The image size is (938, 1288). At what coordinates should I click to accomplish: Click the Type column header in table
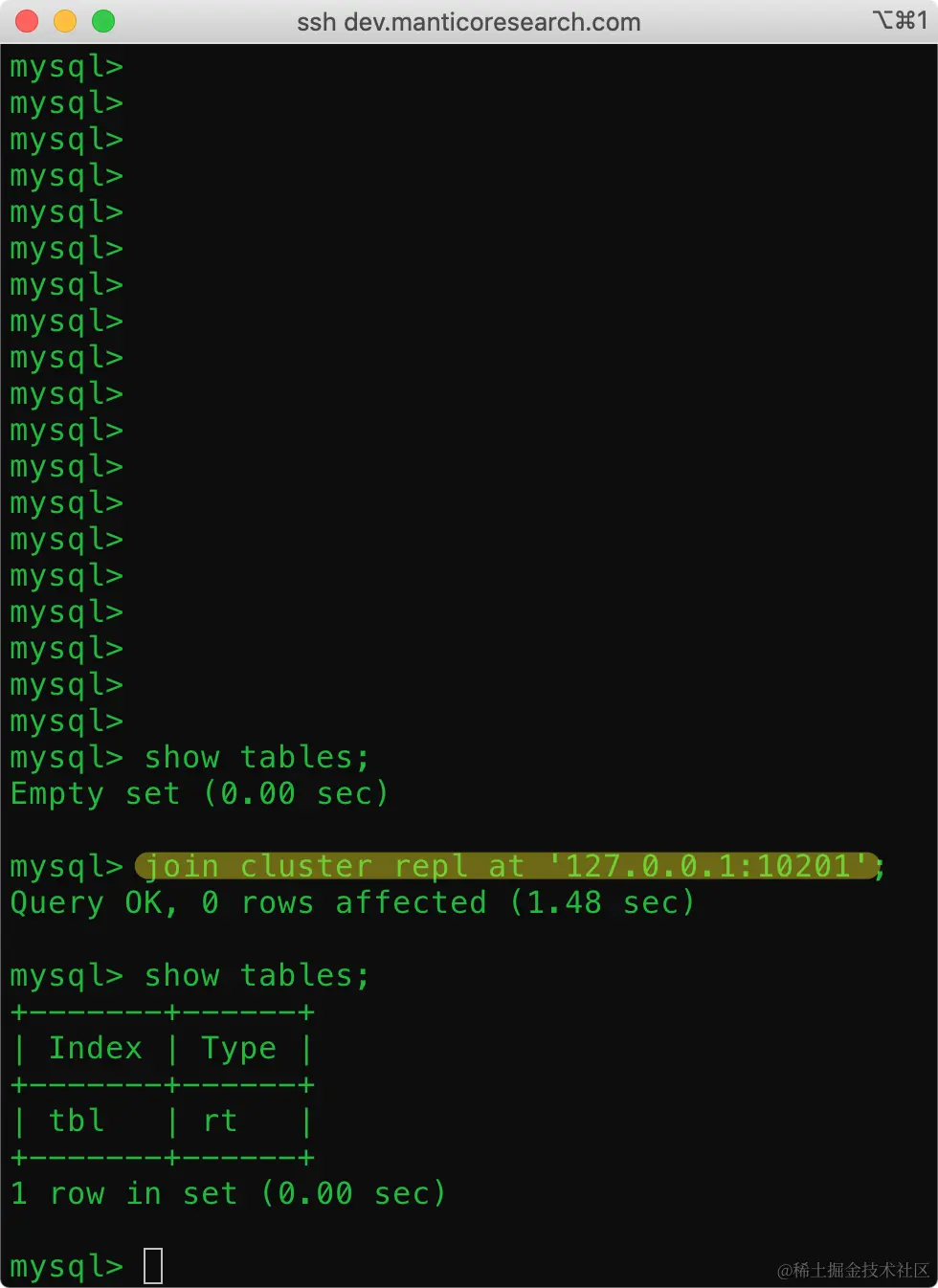[x=238, y=1048]
